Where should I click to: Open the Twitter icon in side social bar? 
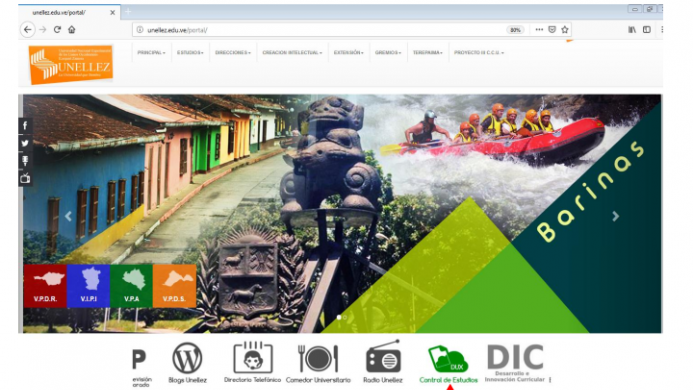pyautogui.click(x=25, y=143)
